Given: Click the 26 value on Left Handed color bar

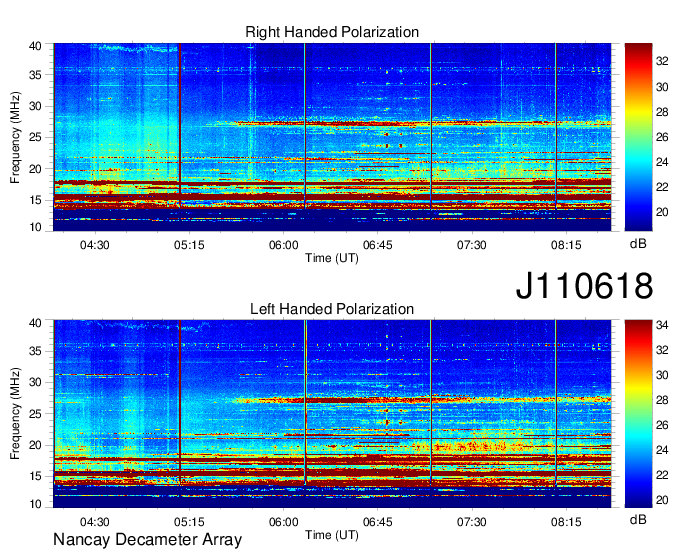Looking at the screenshot, I should point(662,425).
